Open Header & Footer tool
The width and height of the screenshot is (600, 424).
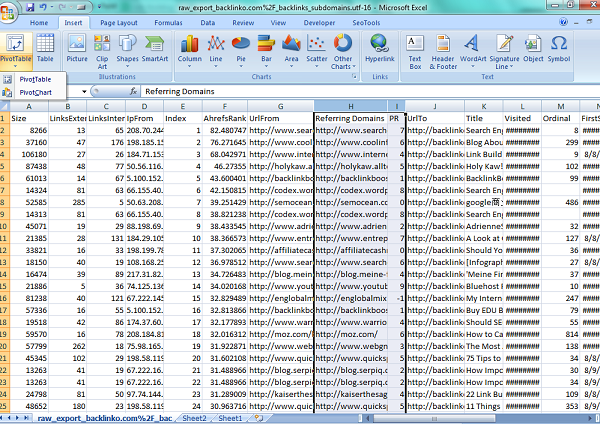pos(443,52)
